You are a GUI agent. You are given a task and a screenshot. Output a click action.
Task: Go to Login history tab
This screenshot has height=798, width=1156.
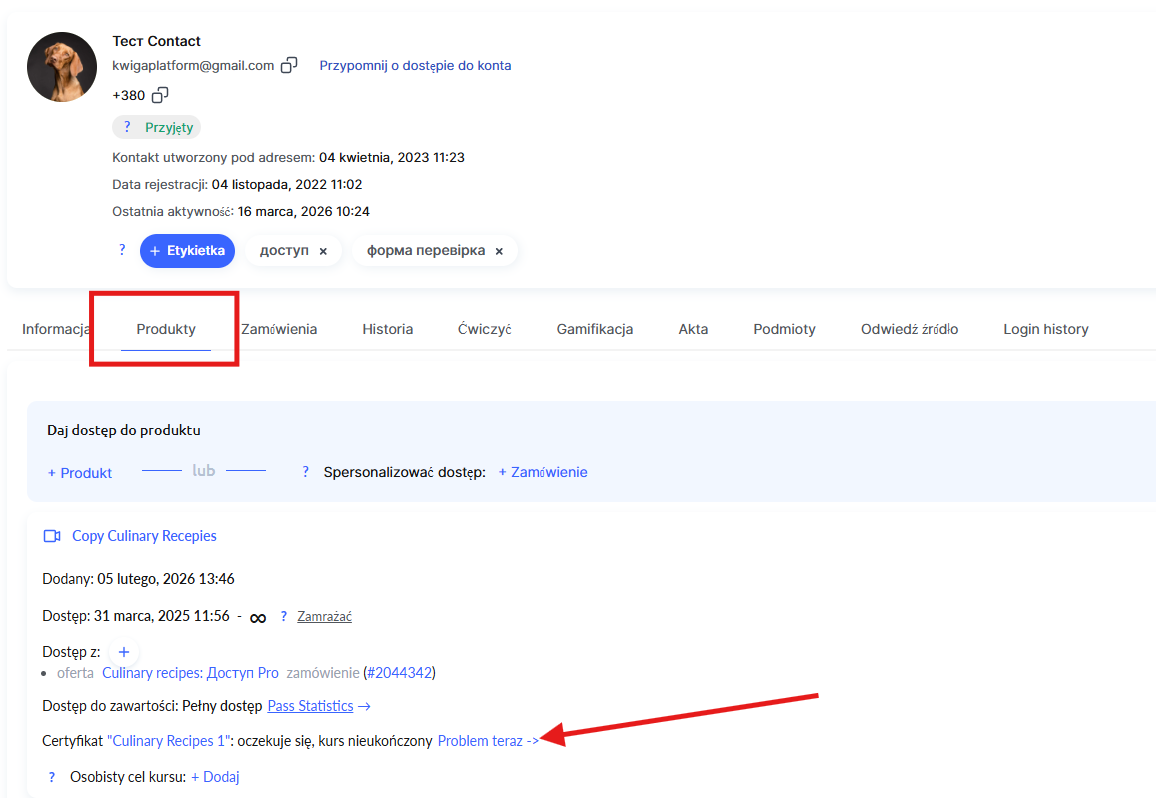[x=1045, y=329]
